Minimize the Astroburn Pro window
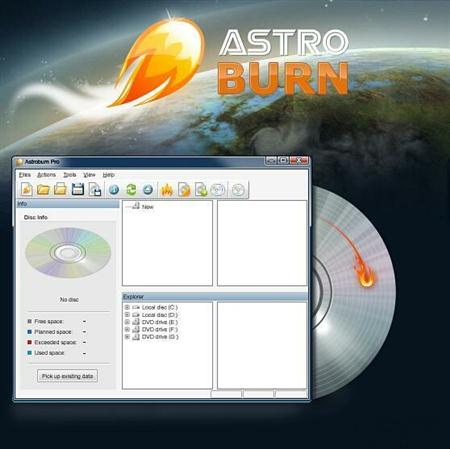This screenshot has height=449, width=450. [x=271, y=160]
